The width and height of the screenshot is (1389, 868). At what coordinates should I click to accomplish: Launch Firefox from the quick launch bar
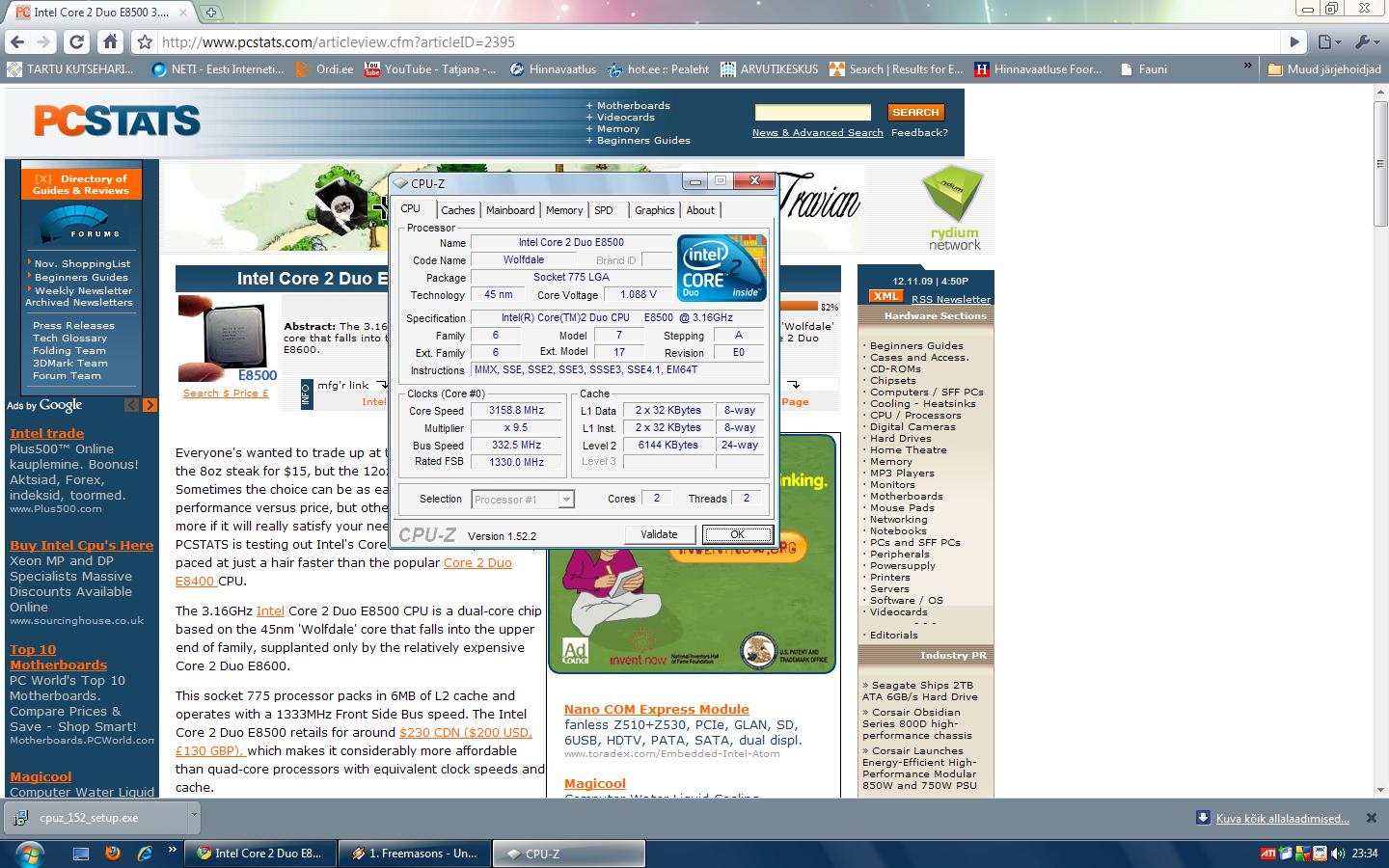point(113,854)
